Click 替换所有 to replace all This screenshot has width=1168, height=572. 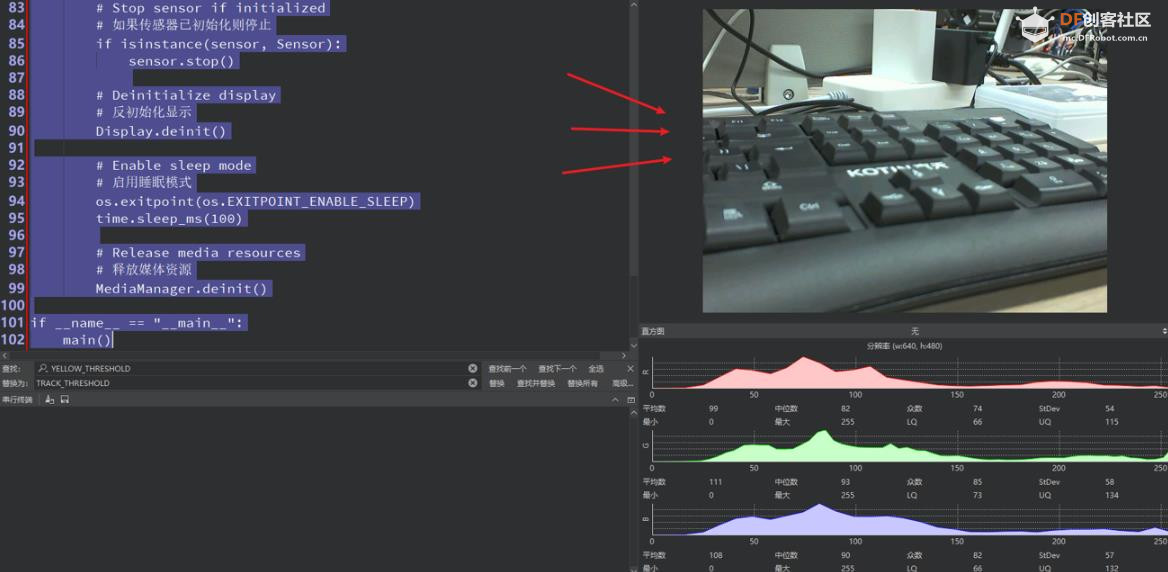point(582,383)
